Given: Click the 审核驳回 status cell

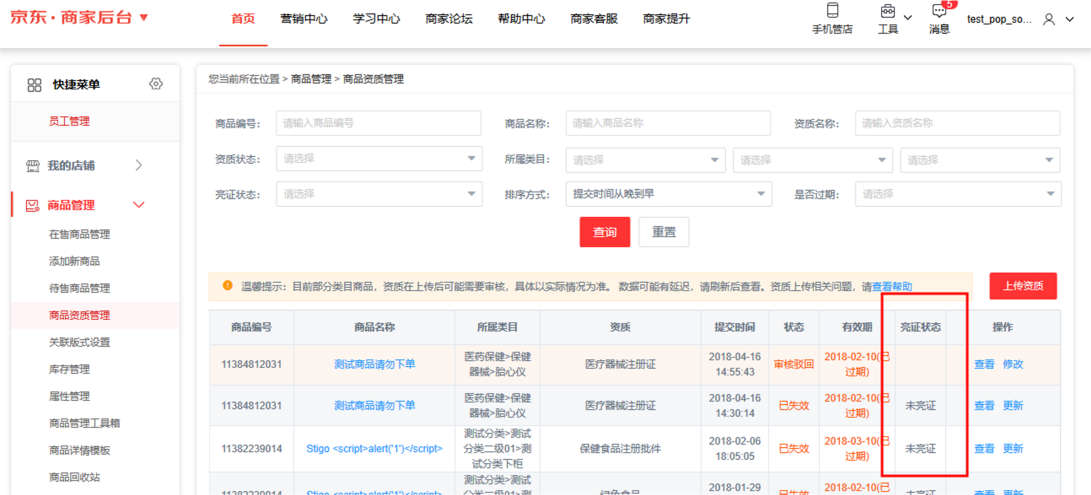Looking at the screenshot, I should coord(793,364).
